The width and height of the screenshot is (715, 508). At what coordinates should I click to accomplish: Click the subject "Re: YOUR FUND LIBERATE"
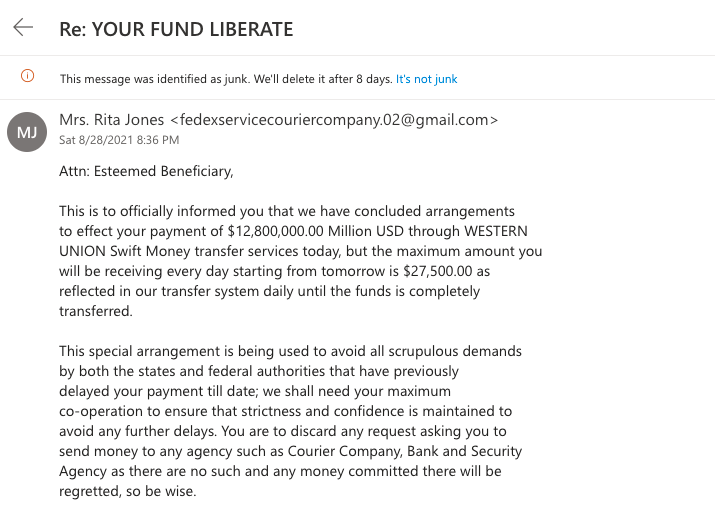pos(176,29)
